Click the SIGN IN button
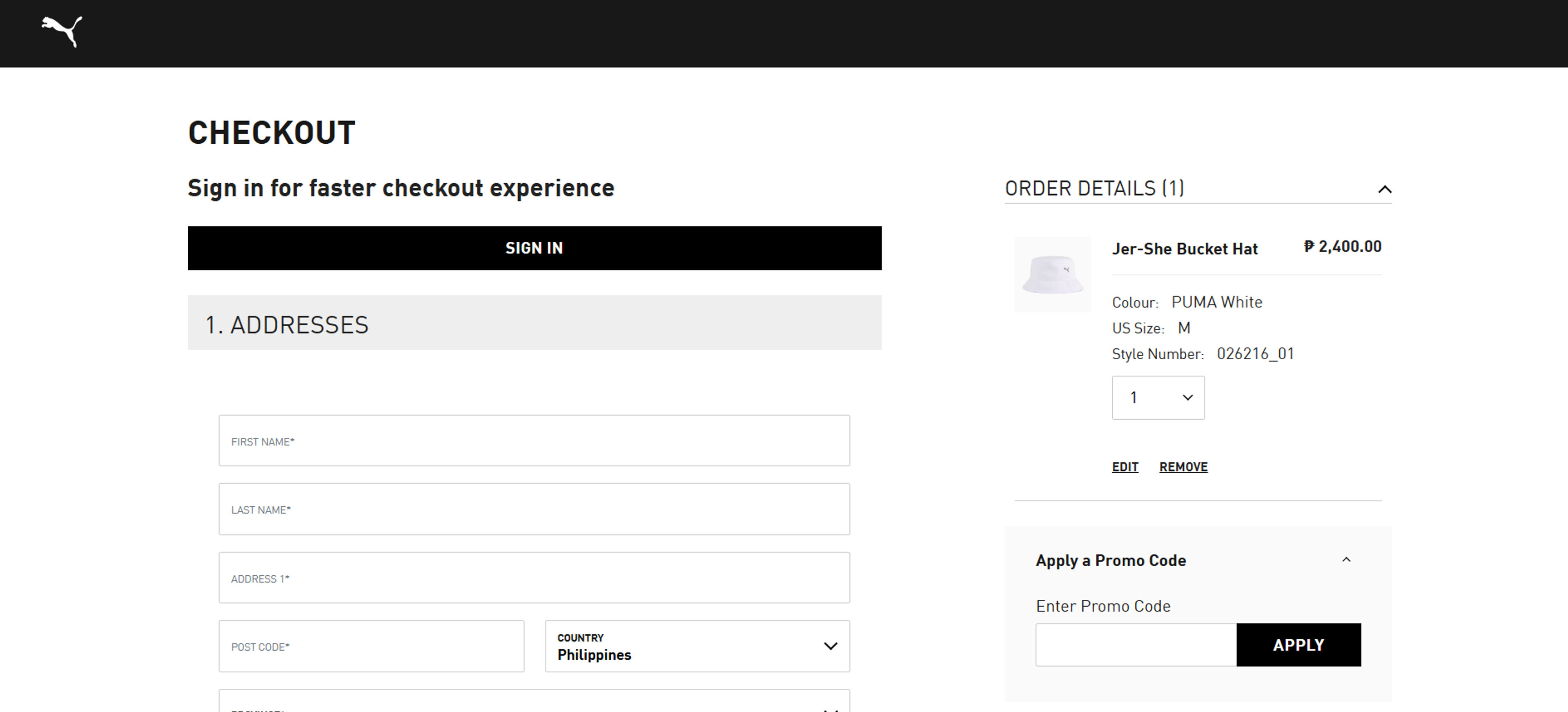This screenshot has width=1568, height=712. (535, 248)
